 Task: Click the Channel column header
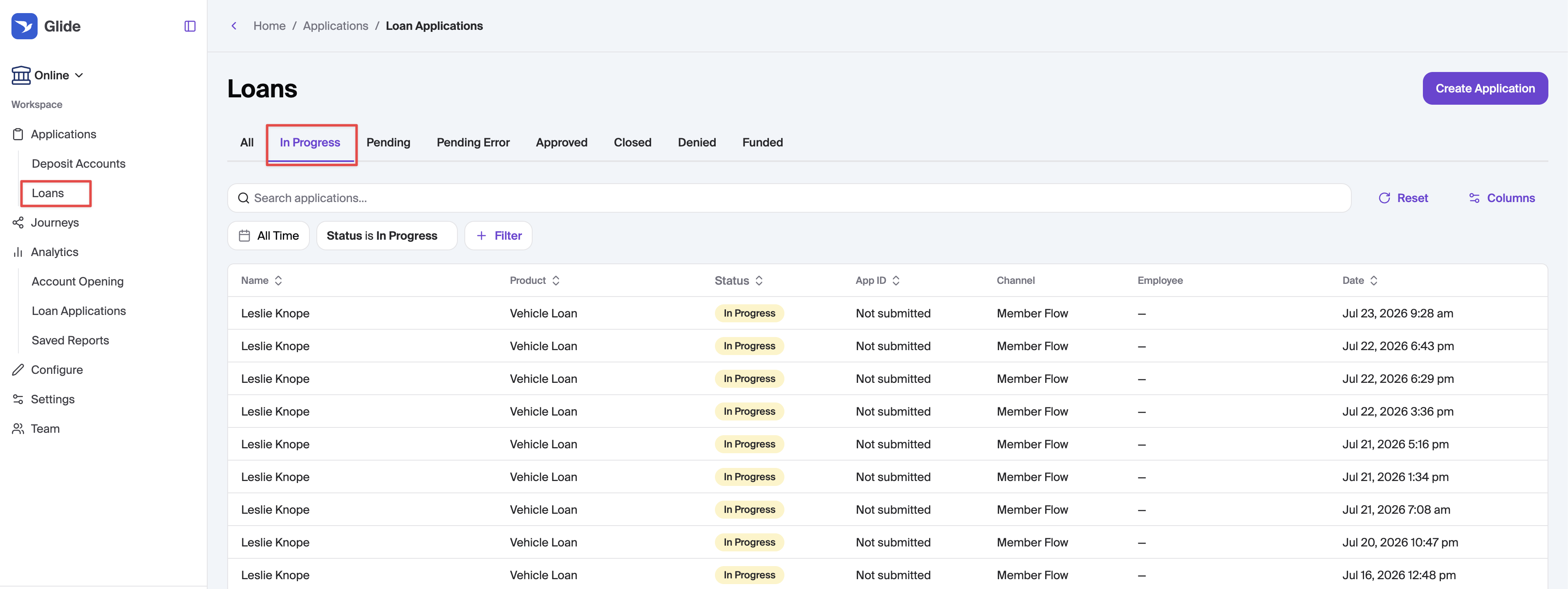point(1015,280)
